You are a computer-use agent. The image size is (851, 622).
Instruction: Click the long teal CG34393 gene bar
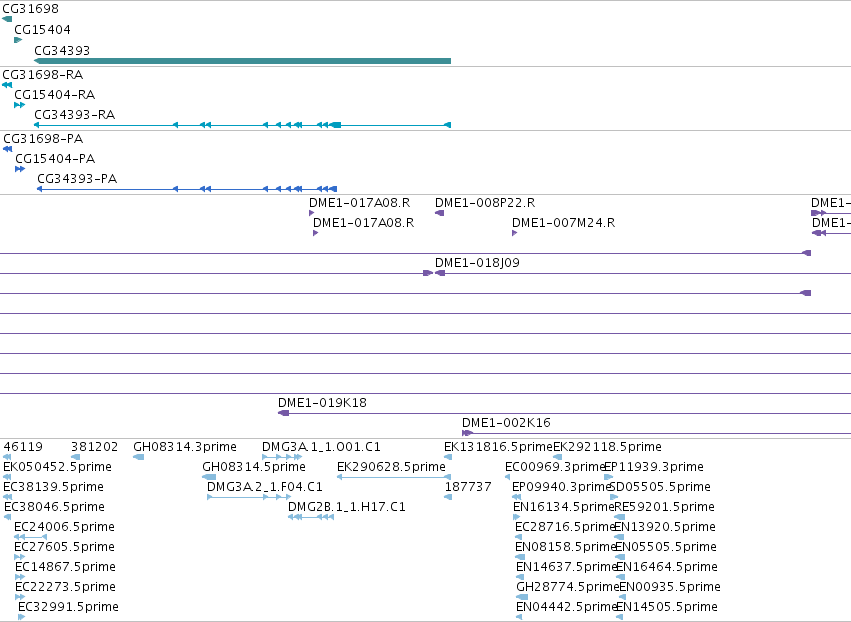point(242,61)
